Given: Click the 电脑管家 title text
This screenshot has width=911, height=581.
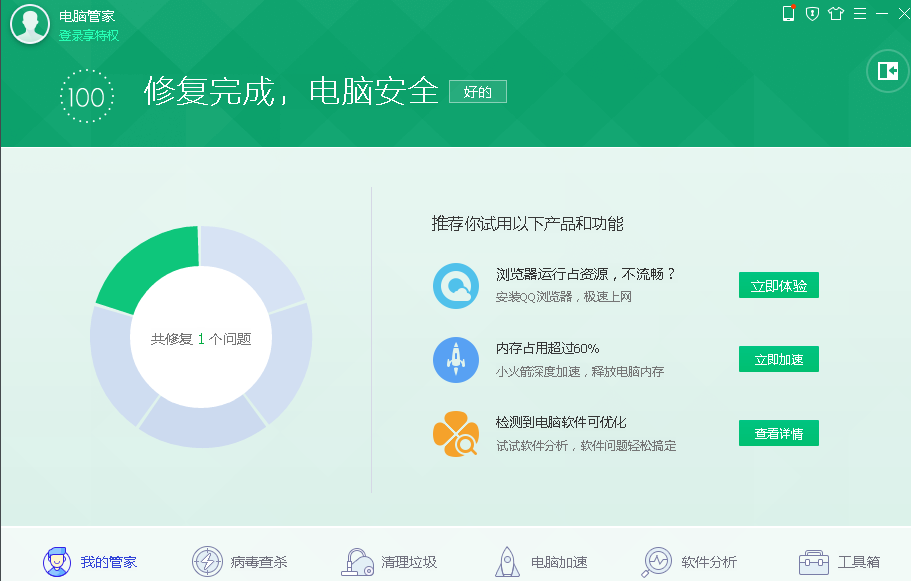Looking at the screenshot, I should (x=87, y=16).
